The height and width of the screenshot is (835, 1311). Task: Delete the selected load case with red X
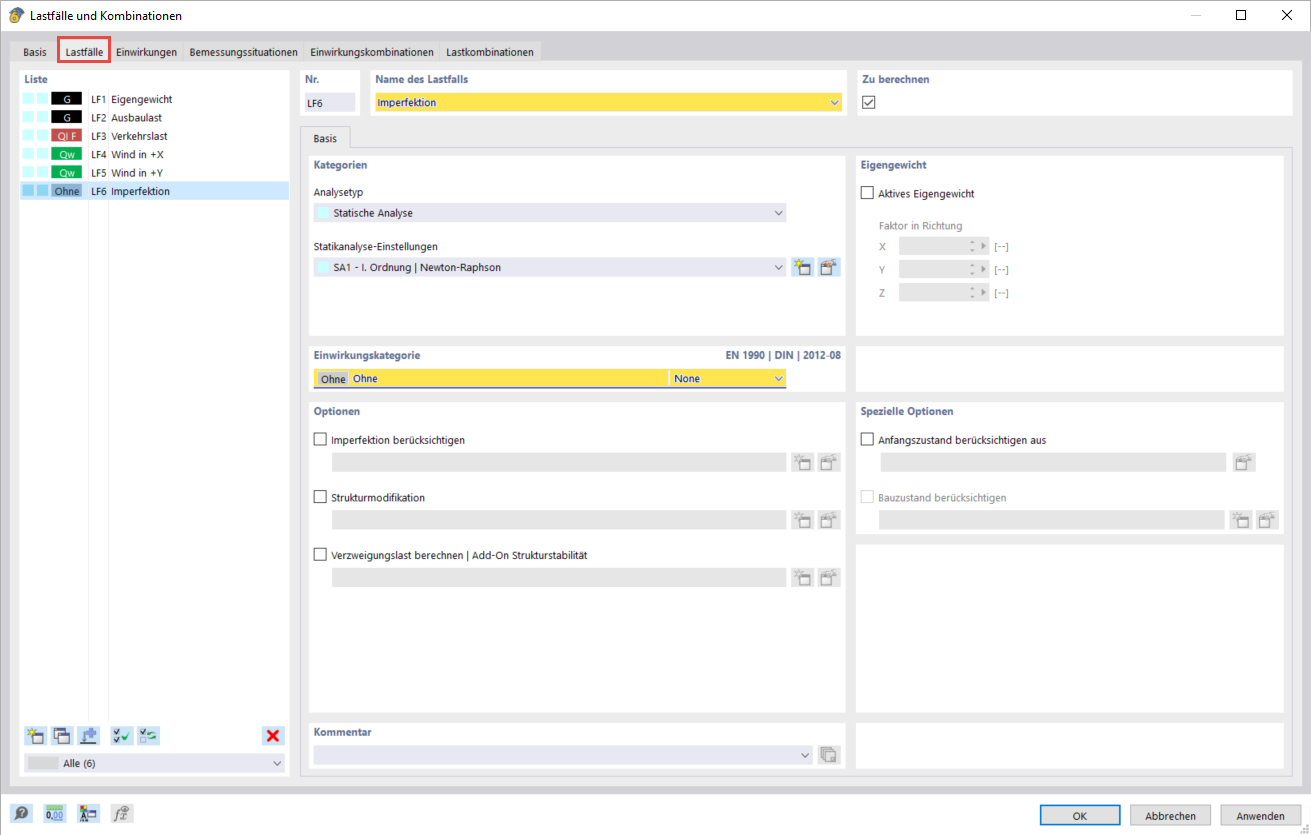[272, 736]
